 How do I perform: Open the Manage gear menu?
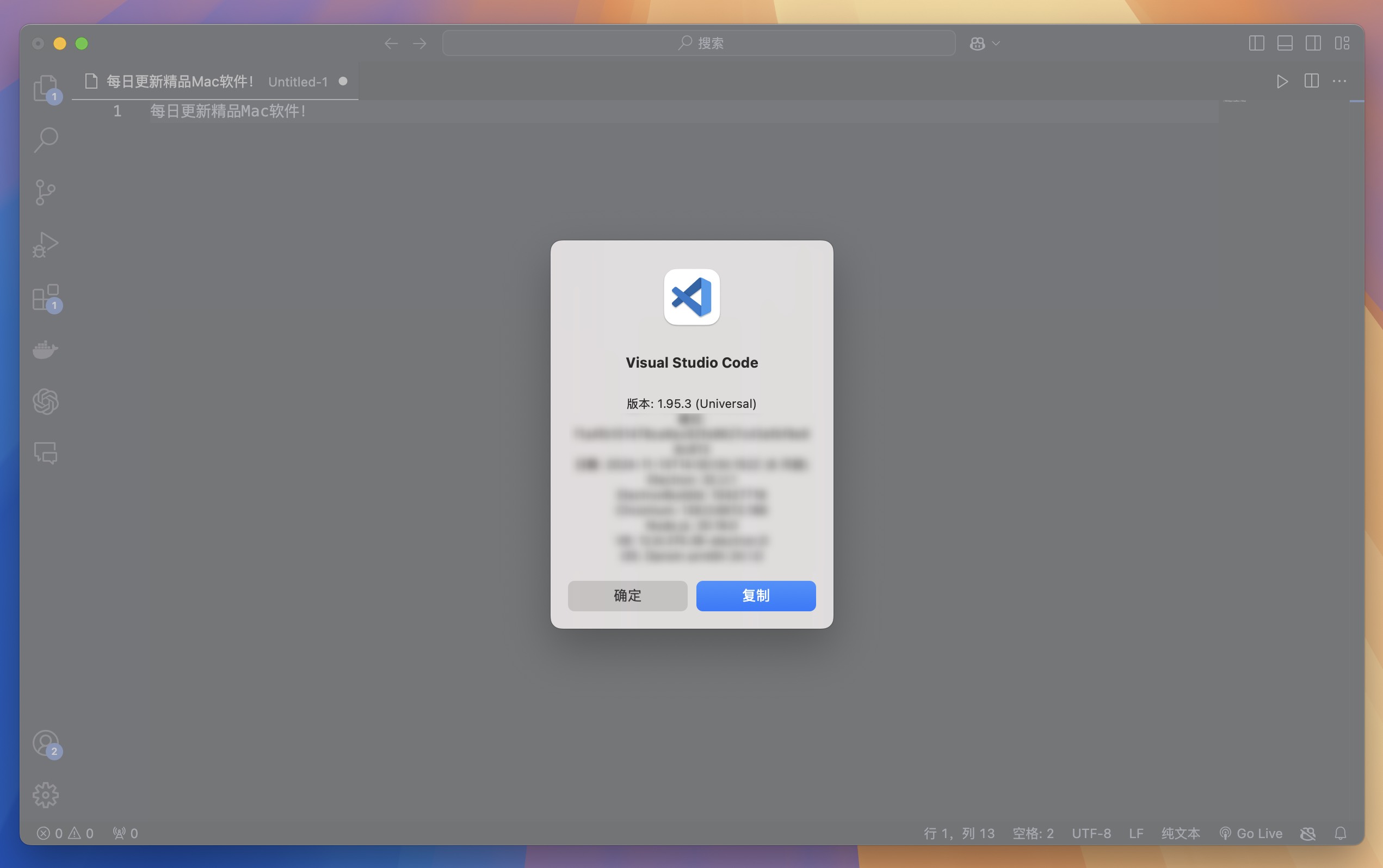(45, 795)
